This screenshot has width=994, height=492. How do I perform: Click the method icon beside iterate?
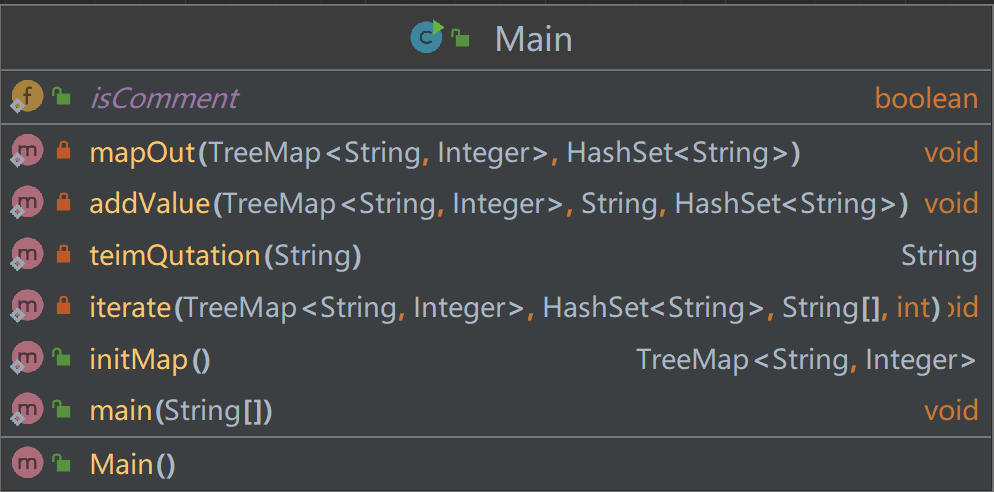point(27,308)
